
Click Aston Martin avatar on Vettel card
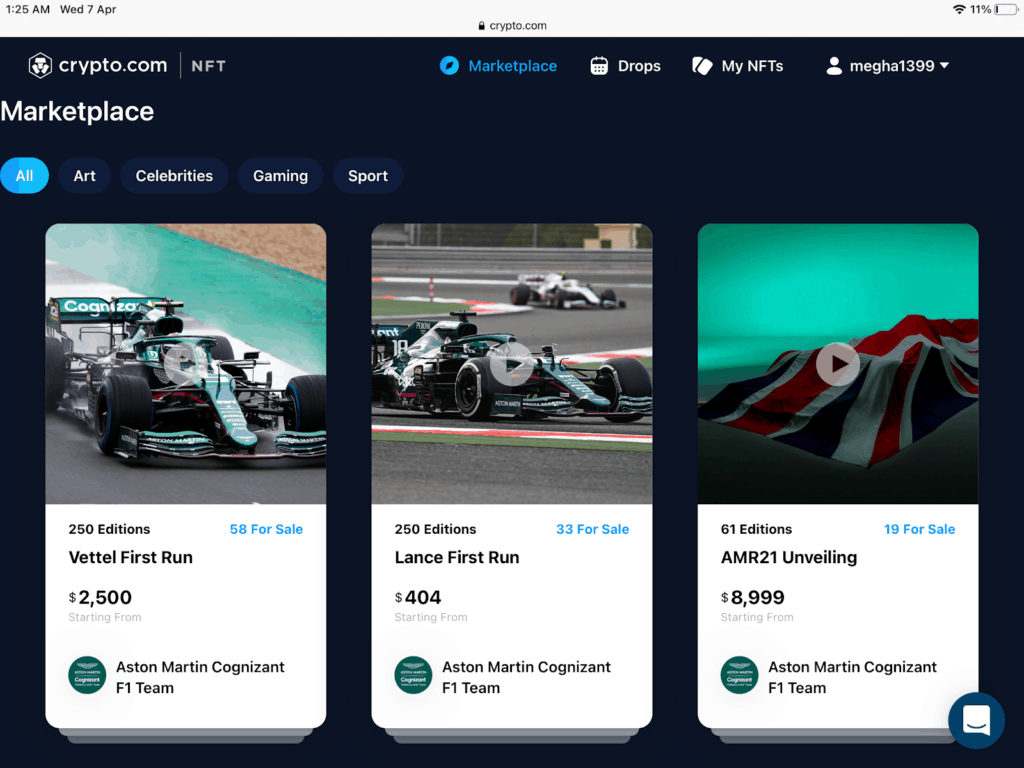pos(87,675)
